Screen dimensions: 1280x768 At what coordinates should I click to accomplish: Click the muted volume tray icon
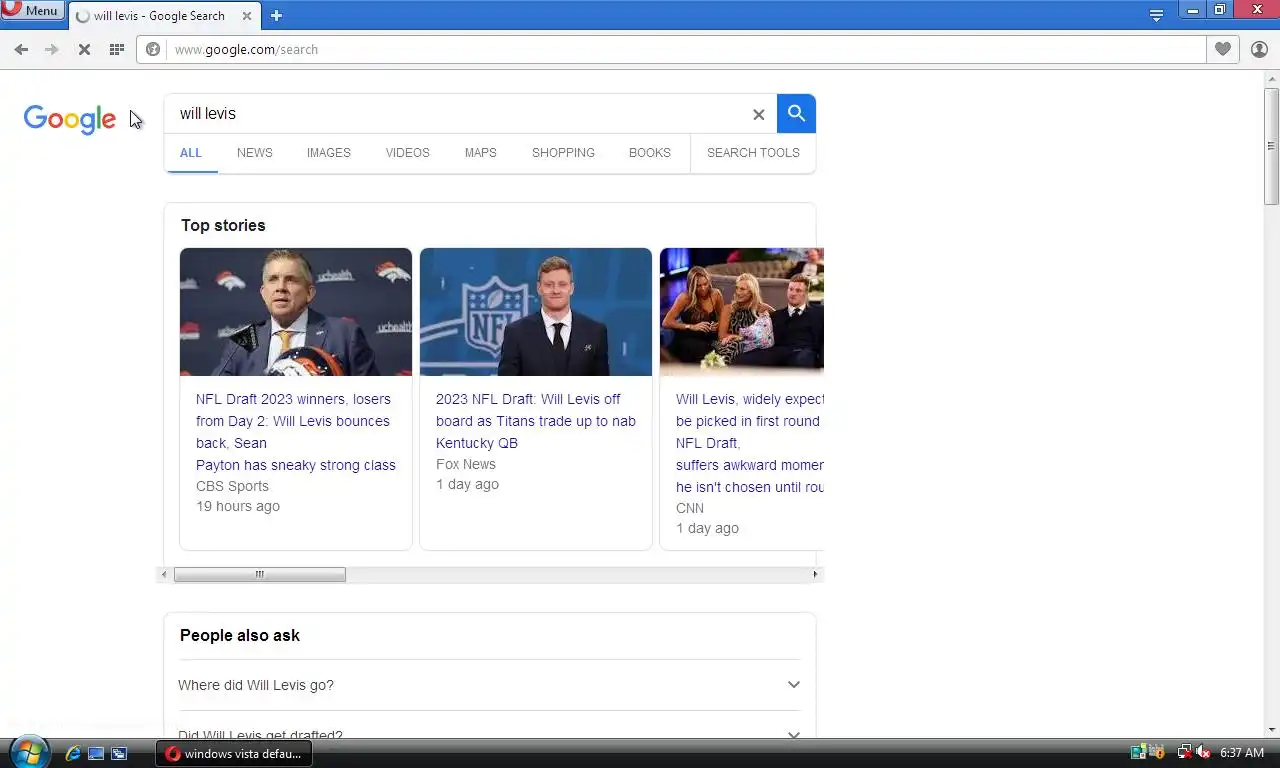click(x=1203, y=752)
